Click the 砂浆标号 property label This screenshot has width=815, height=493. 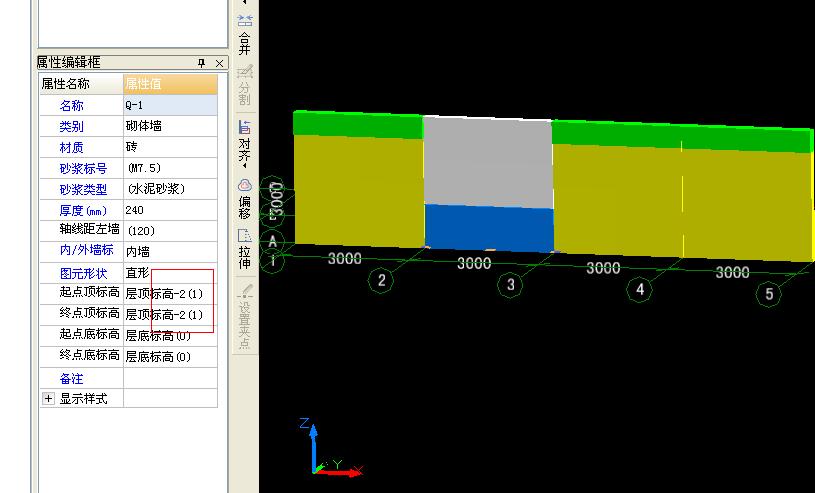83,168
